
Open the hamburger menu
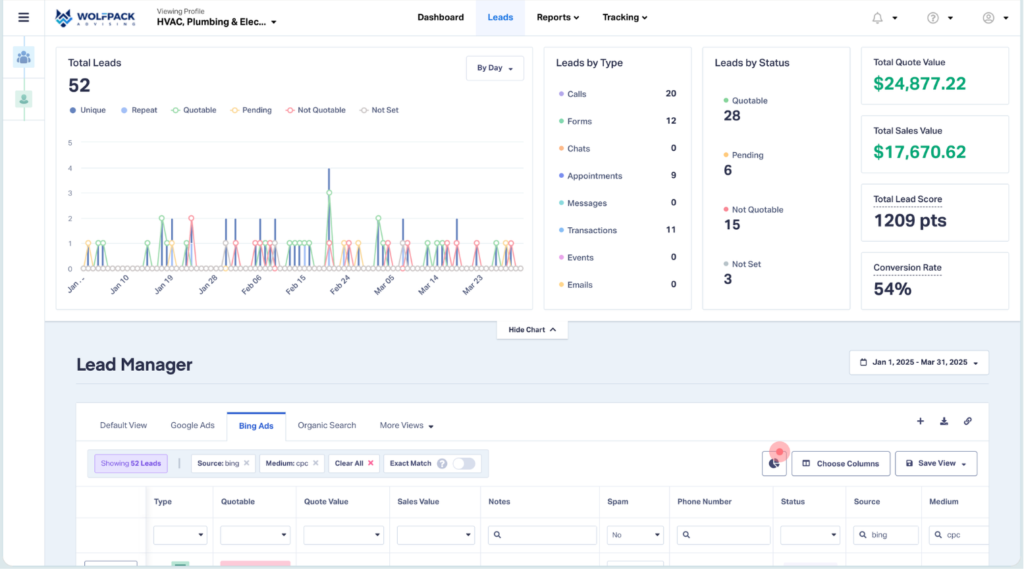click(x=24, y=18)
